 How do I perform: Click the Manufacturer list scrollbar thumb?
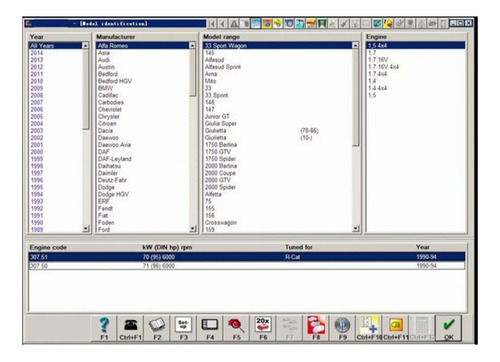coord(192,73)
